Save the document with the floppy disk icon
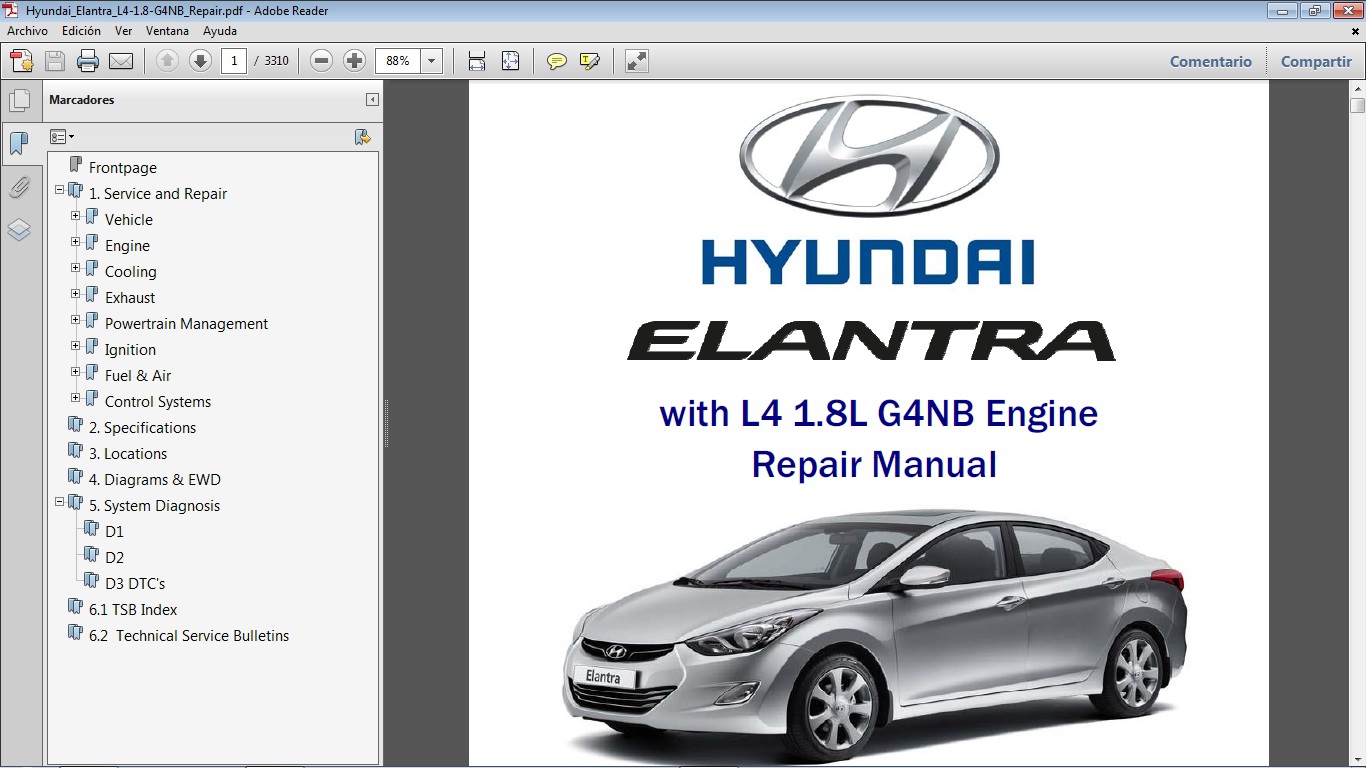 pos(55,61)
